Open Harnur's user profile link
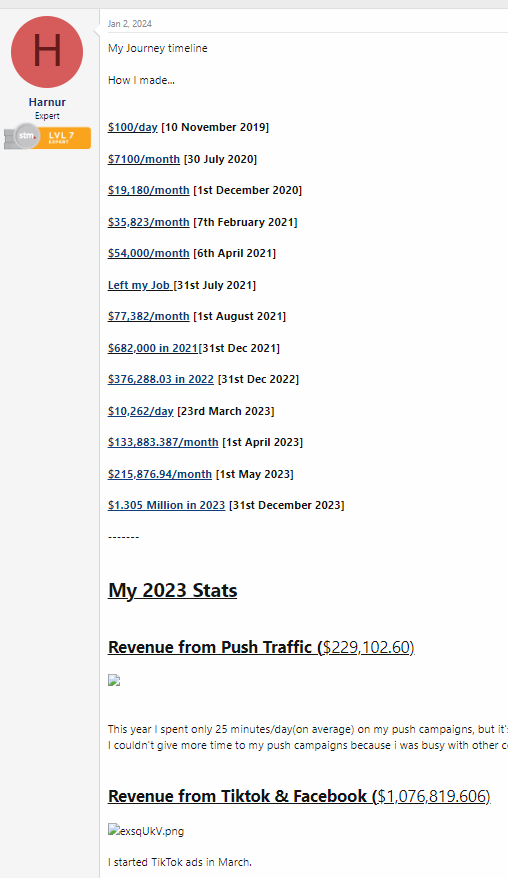 tap(47, 102)
